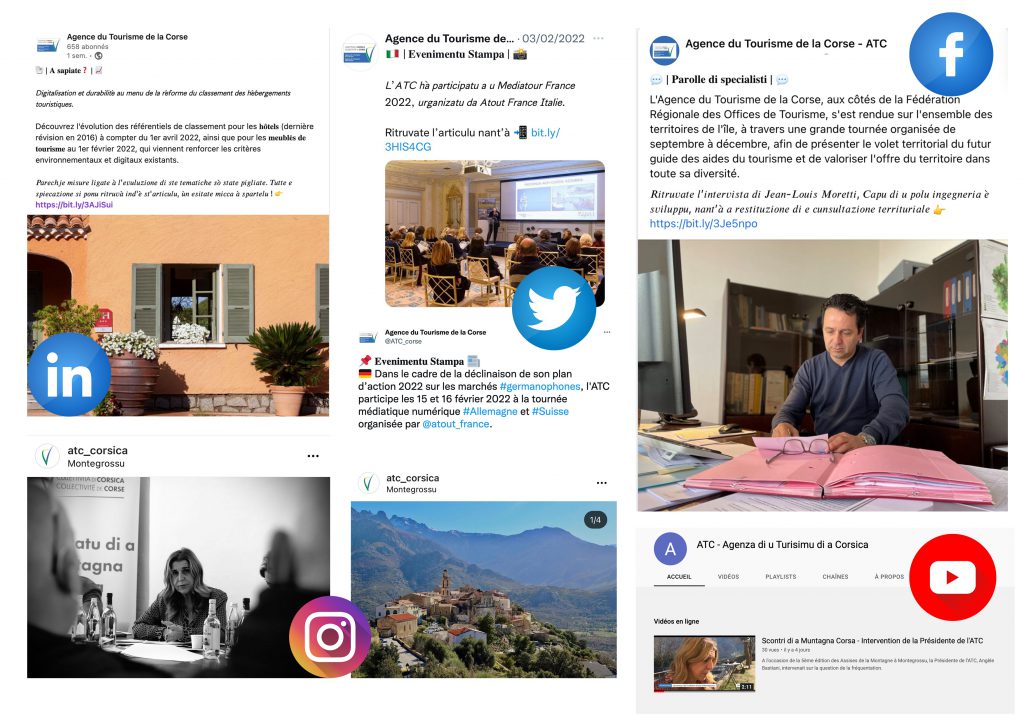Click the #germanophones hashtag
This screenshot has height=724, width=1024.
coord(540,386)
